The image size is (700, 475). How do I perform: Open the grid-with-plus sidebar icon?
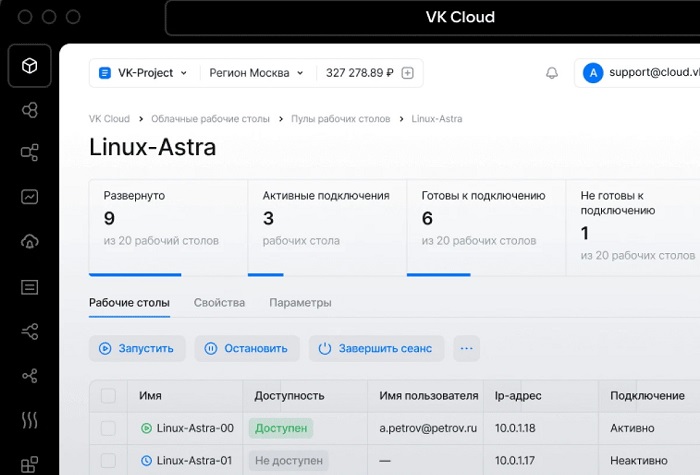(x=29, y=465)
